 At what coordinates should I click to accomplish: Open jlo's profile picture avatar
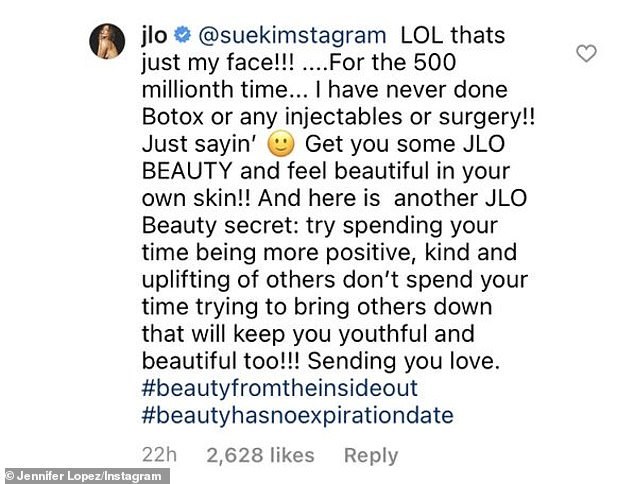click(x=107, y=41)
